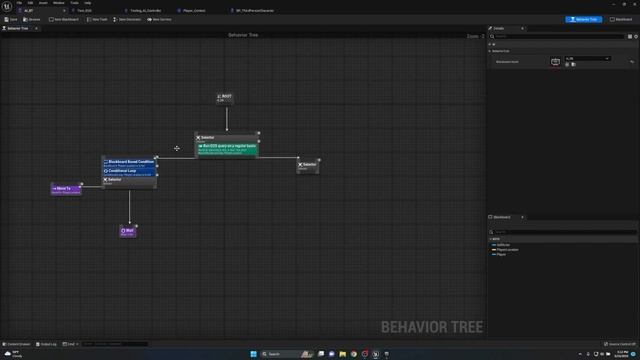Click the Blackboard panel search field
The image size is (640, 360).
pos(563,232)
